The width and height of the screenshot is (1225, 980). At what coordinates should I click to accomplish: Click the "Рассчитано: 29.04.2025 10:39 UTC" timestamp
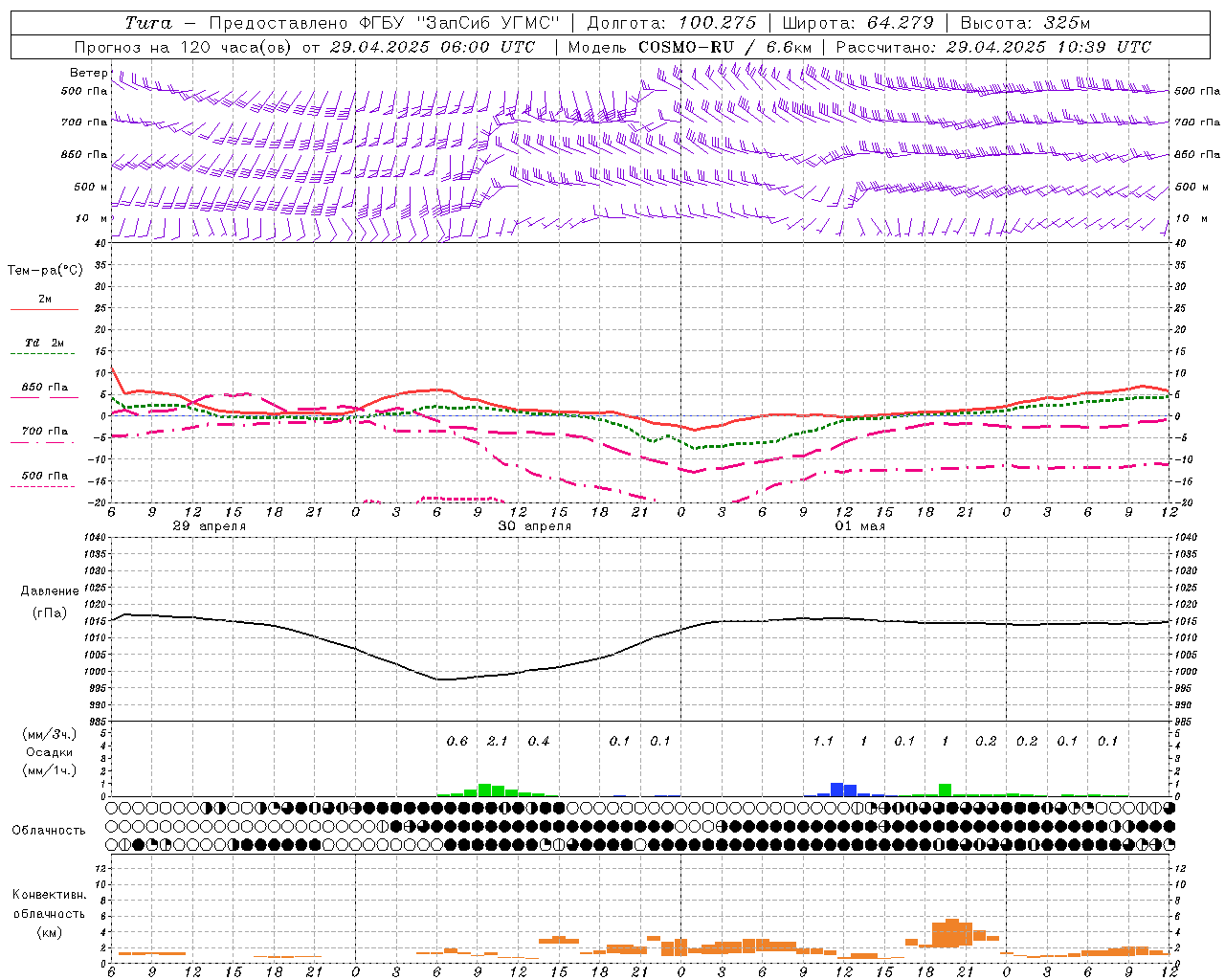tap(993, 47)
